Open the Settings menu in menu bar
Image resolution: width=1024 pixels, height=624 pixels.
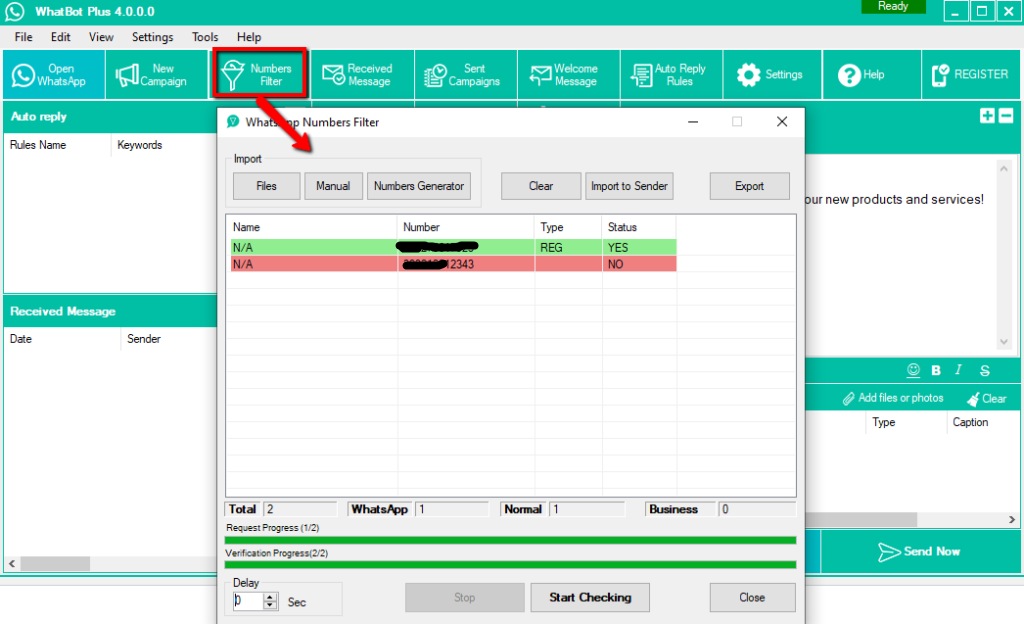152,37
